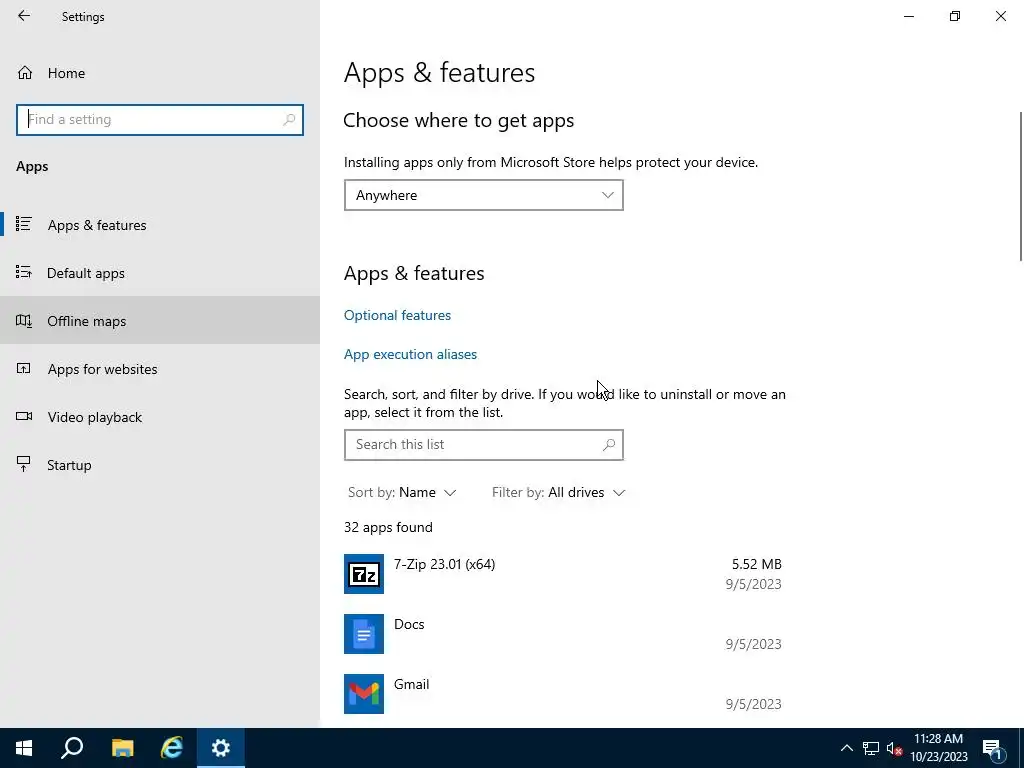Click the 7-Zip app icon
1024x768 pixels.
[x=364, y=573]
